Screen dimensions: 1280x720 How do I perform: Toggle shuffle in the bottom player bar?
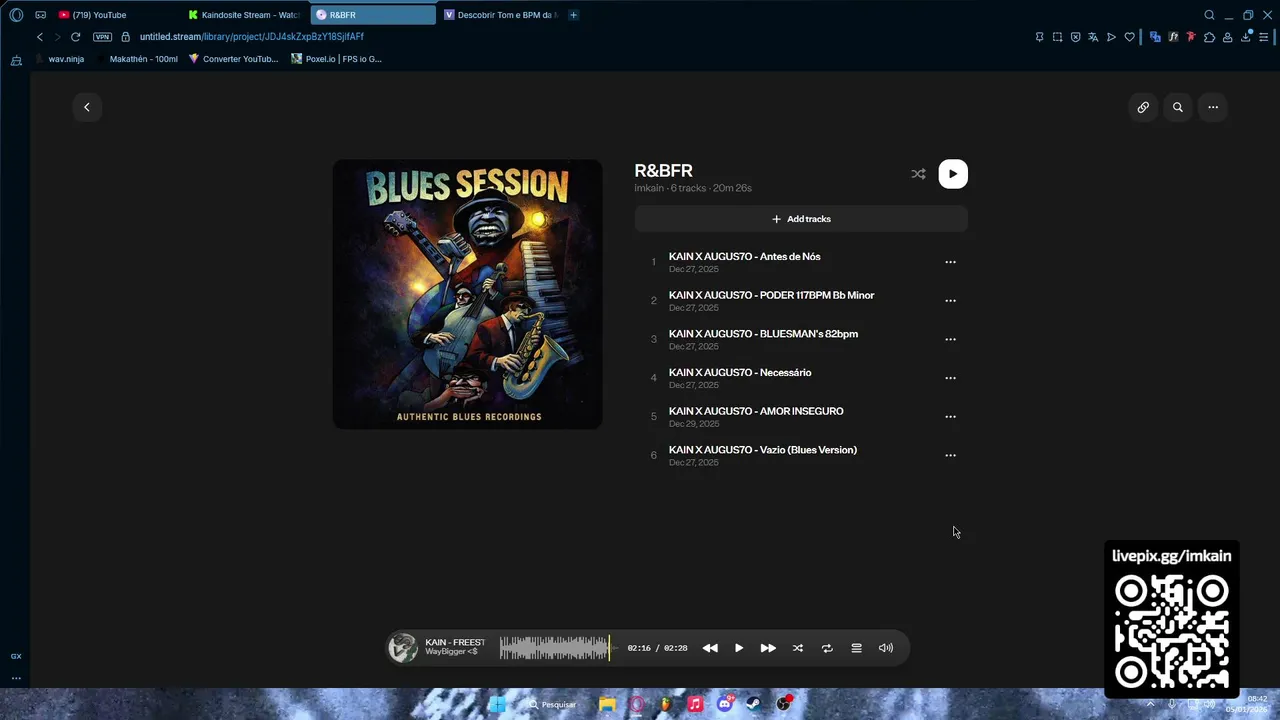798,648
